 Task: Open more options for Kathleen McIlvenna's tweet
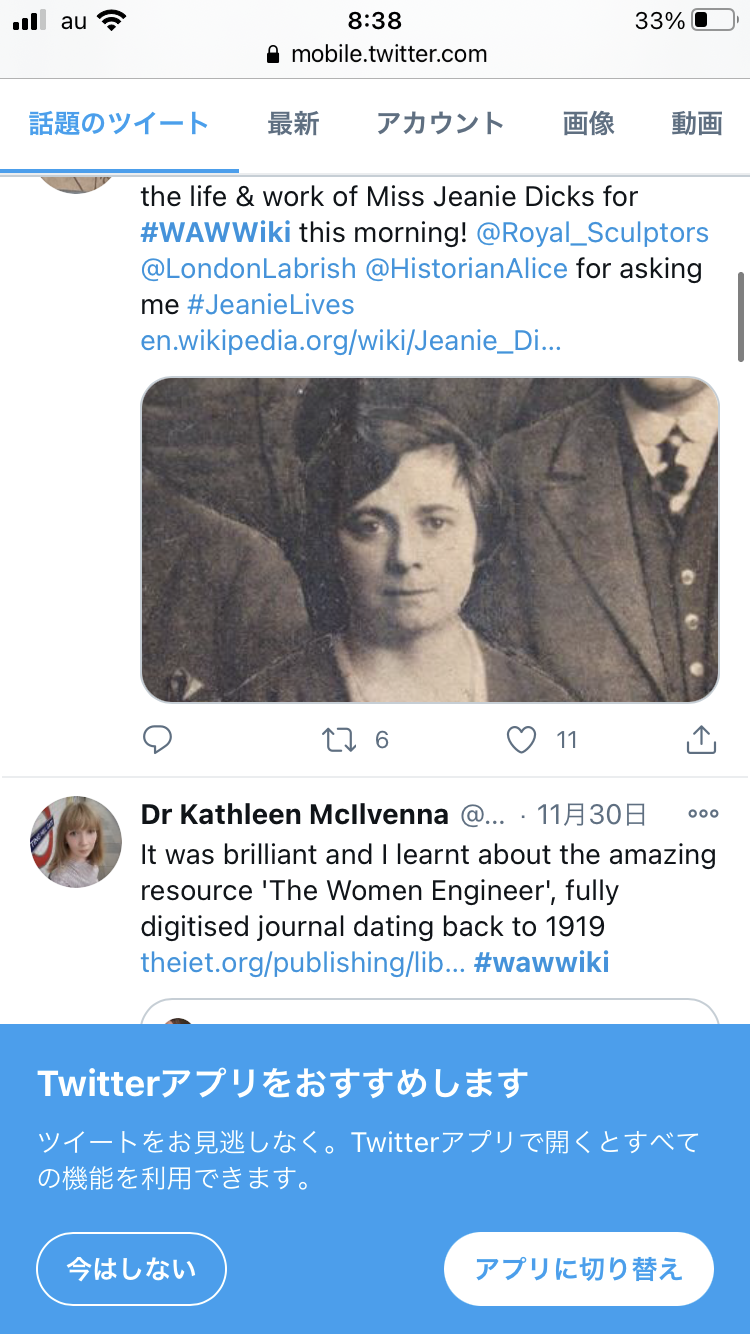703,814
